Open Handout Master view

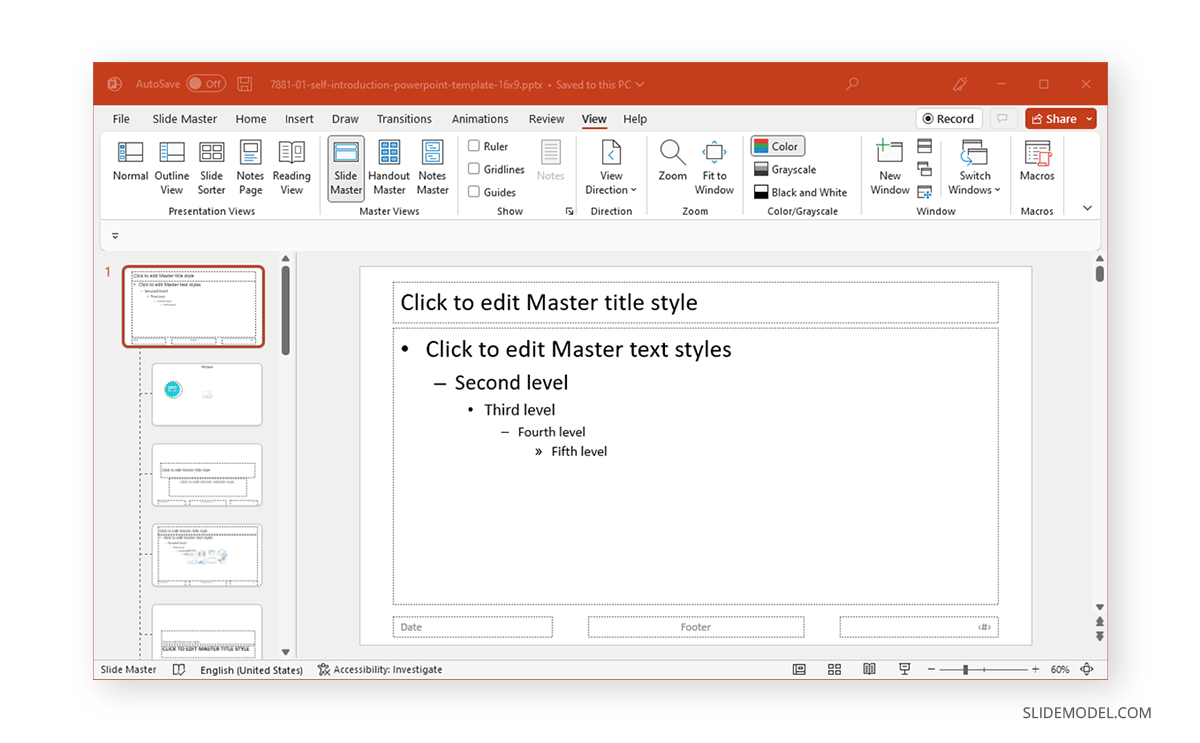(x=389, y=168)
